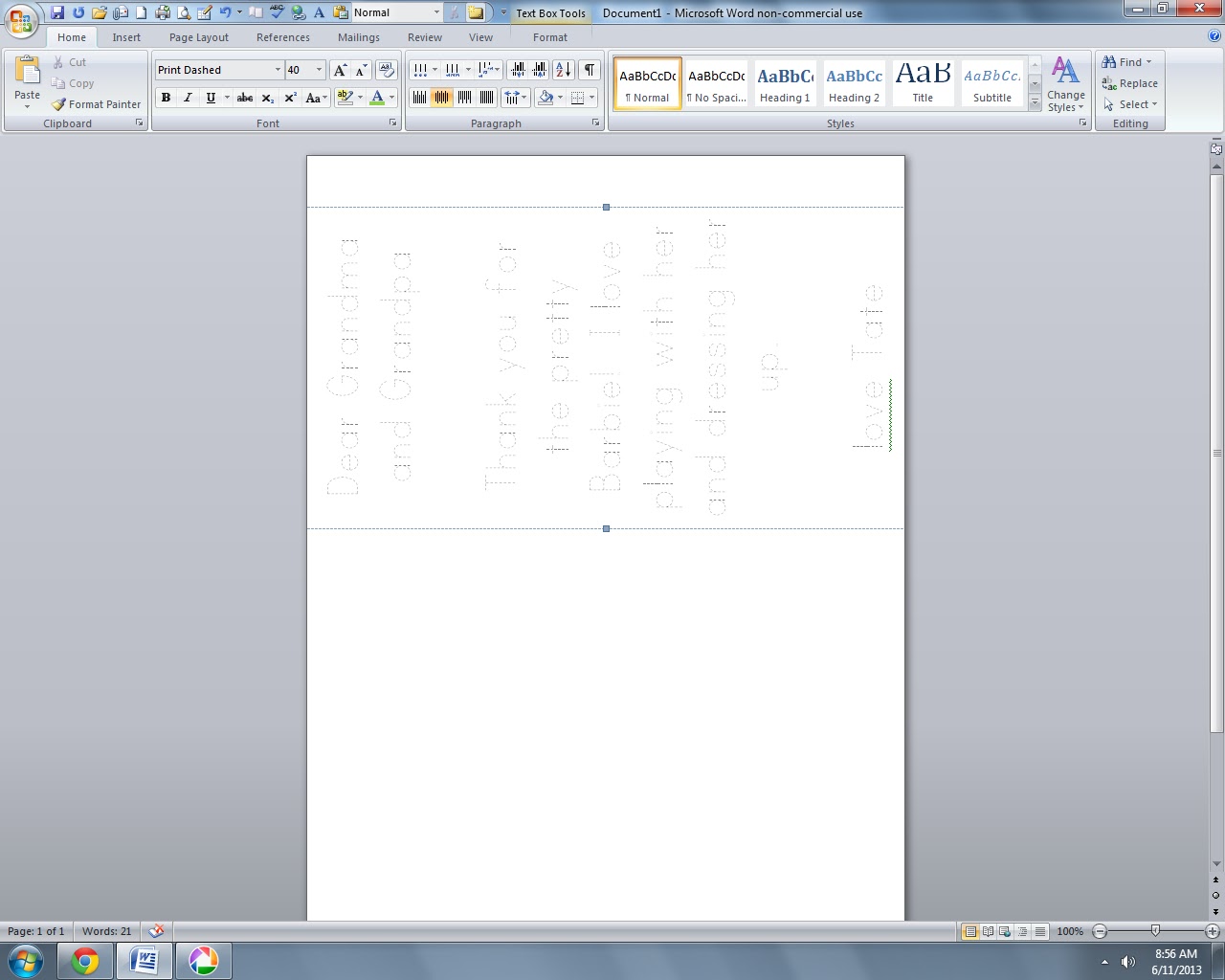Apply the Title style
This screenshot has height=980, width=1225.
coord(923,83)
